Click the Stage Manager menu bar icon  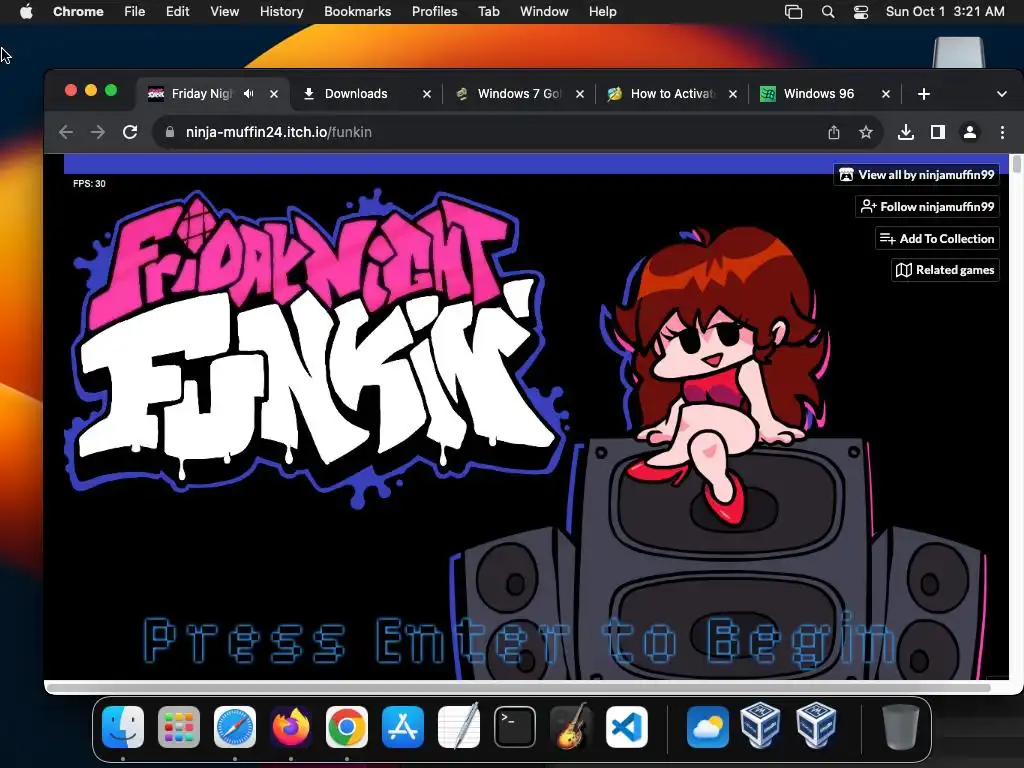(793, 12)
